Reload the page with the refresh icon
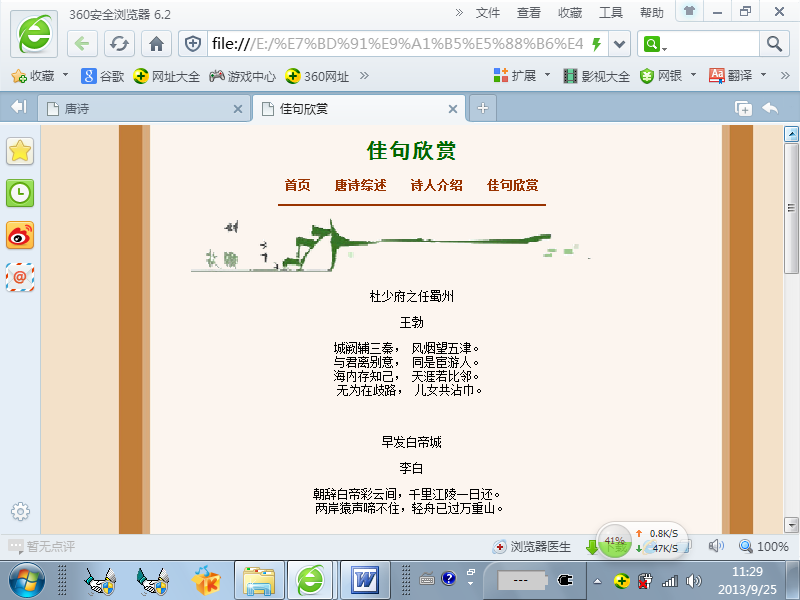800x600 pixels. pos(119,44)
